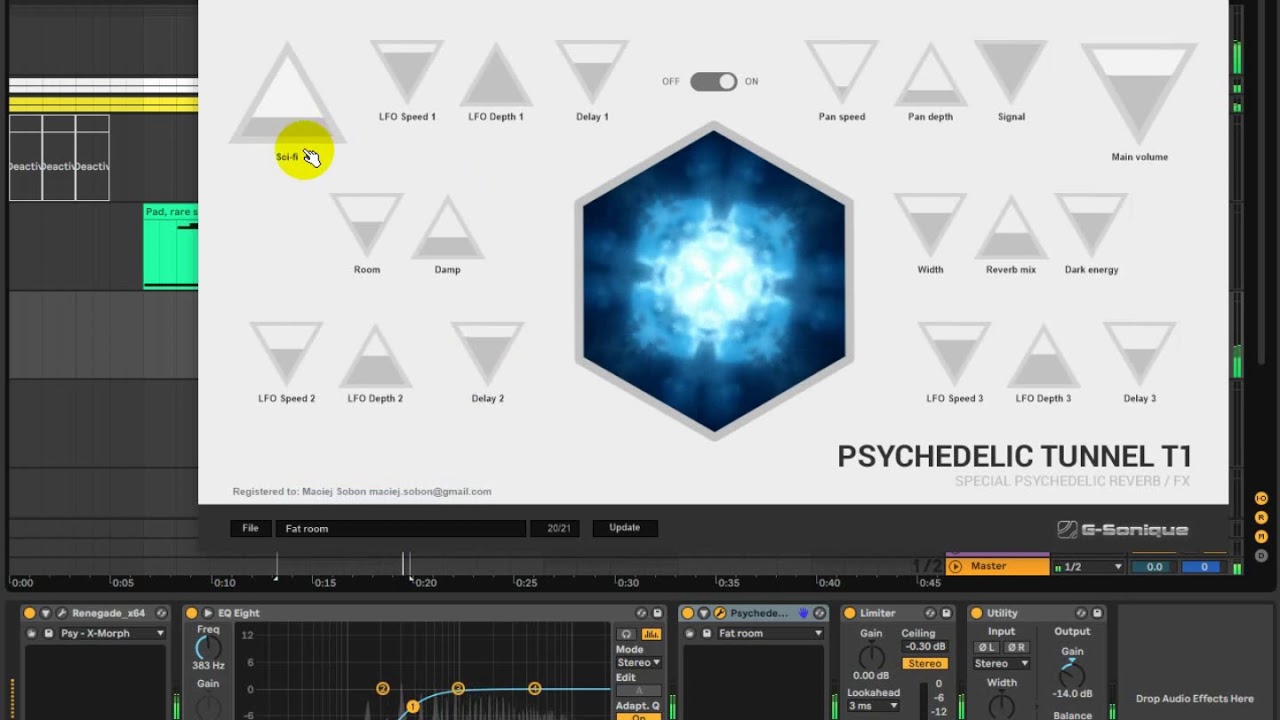The width and height of the screenshot is (1280, 720).
Task: Fold the Renegade_x64 device triangle
Action: tap(45, 613)
